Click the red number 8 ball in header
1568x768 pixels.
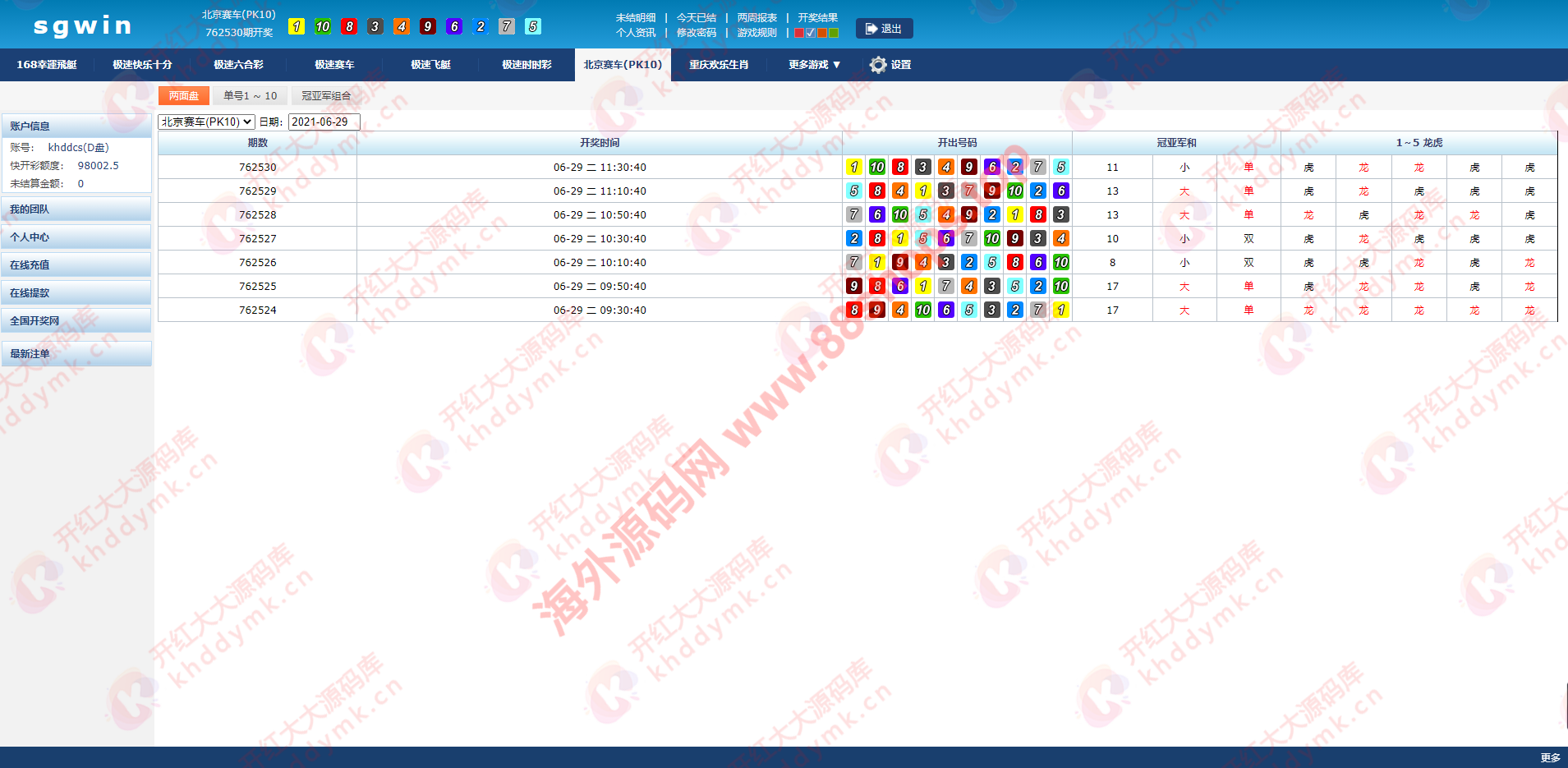click(349, 26)
